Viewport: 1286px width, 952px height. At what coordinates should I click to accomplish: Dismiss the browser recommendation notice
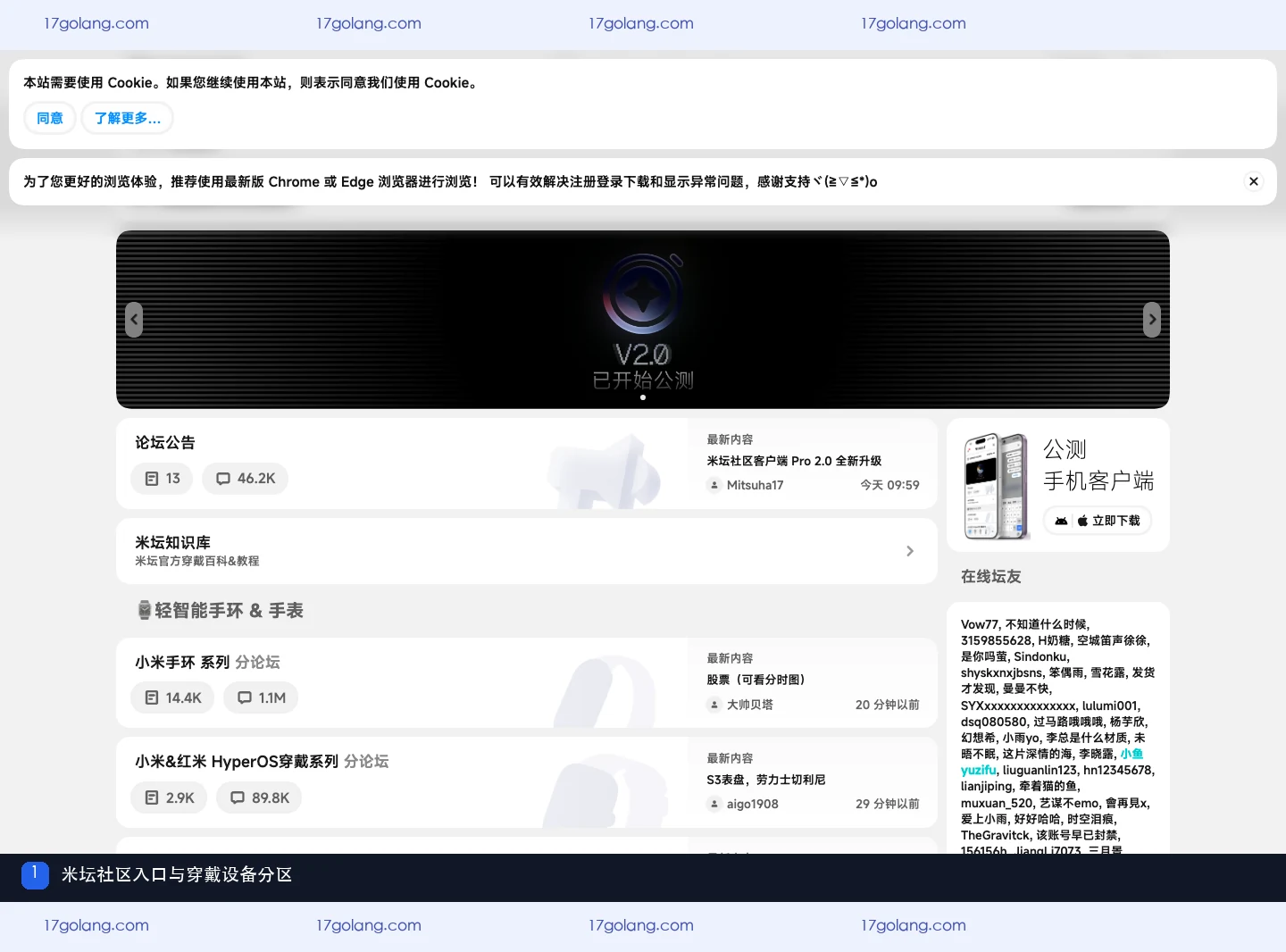pyautogui.click(x=1254, y=181)
